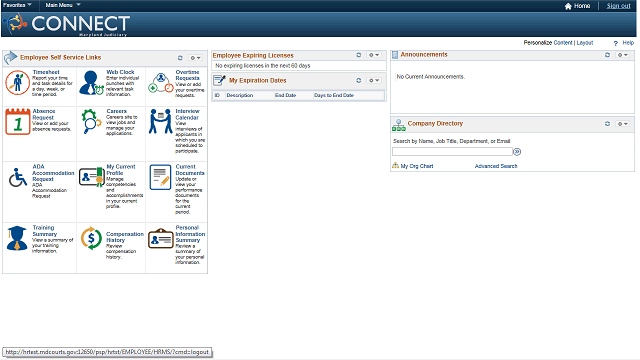Open Company Directory settings dropdown
The width and height of the screenshot is (640, 360).
(x=623, y=124)
